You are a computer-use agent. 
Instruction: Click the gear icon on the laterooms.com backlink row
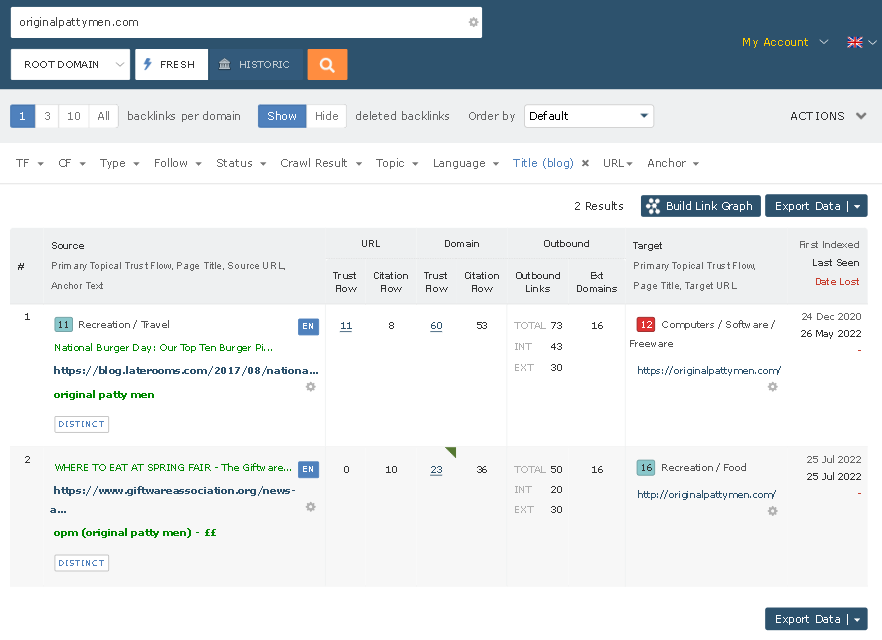pyautogui.click(x=310, y=387)
